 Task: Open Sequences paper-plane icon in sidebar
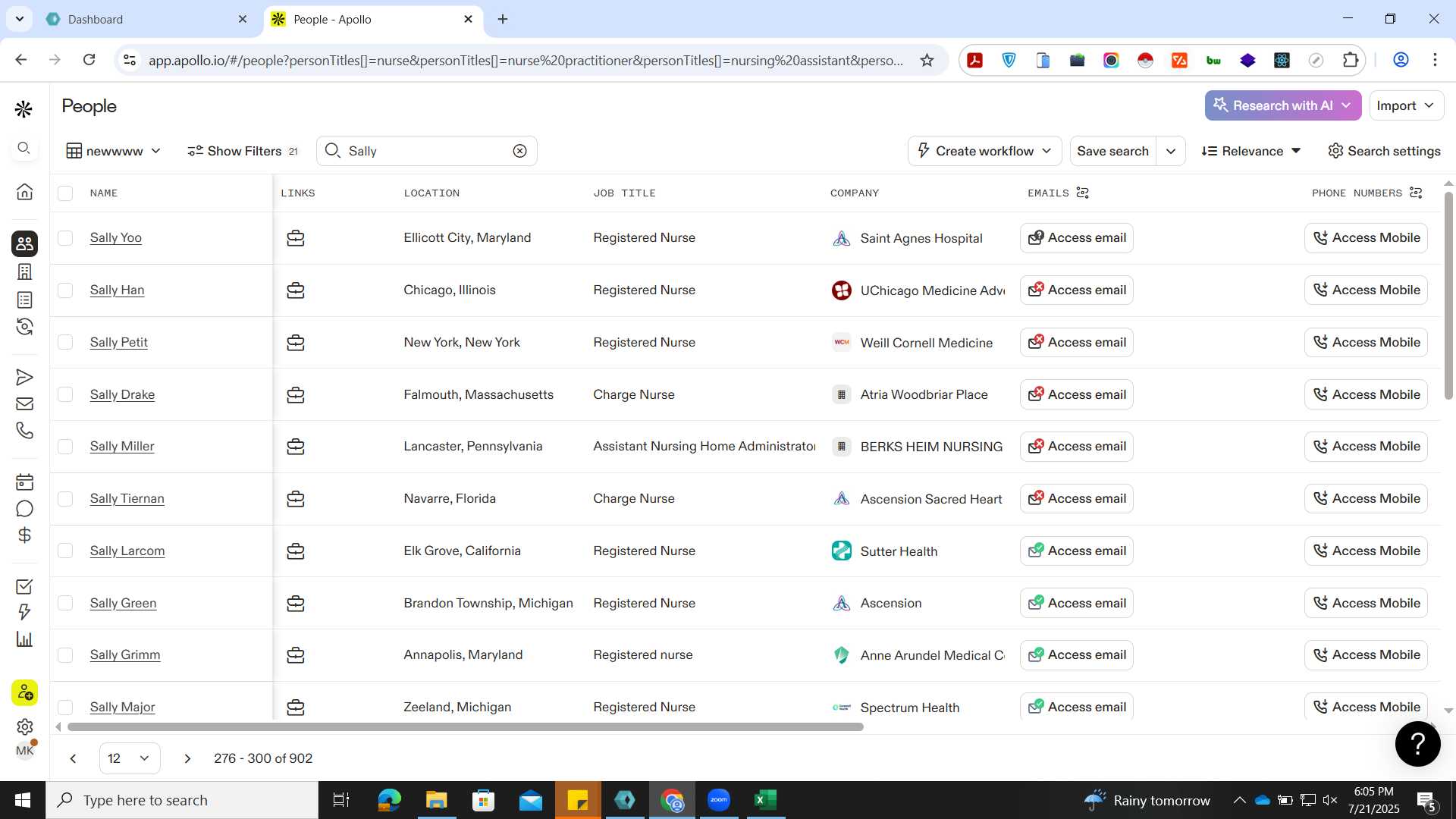pyautogui.click(x=24, y=377)
